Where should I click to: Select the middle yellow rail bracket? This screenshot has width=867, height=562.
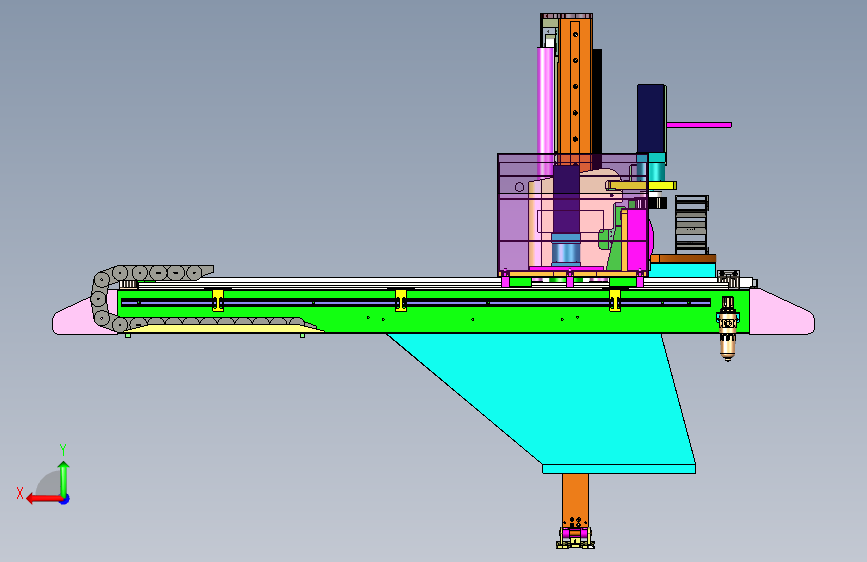(x=401, y=300)
